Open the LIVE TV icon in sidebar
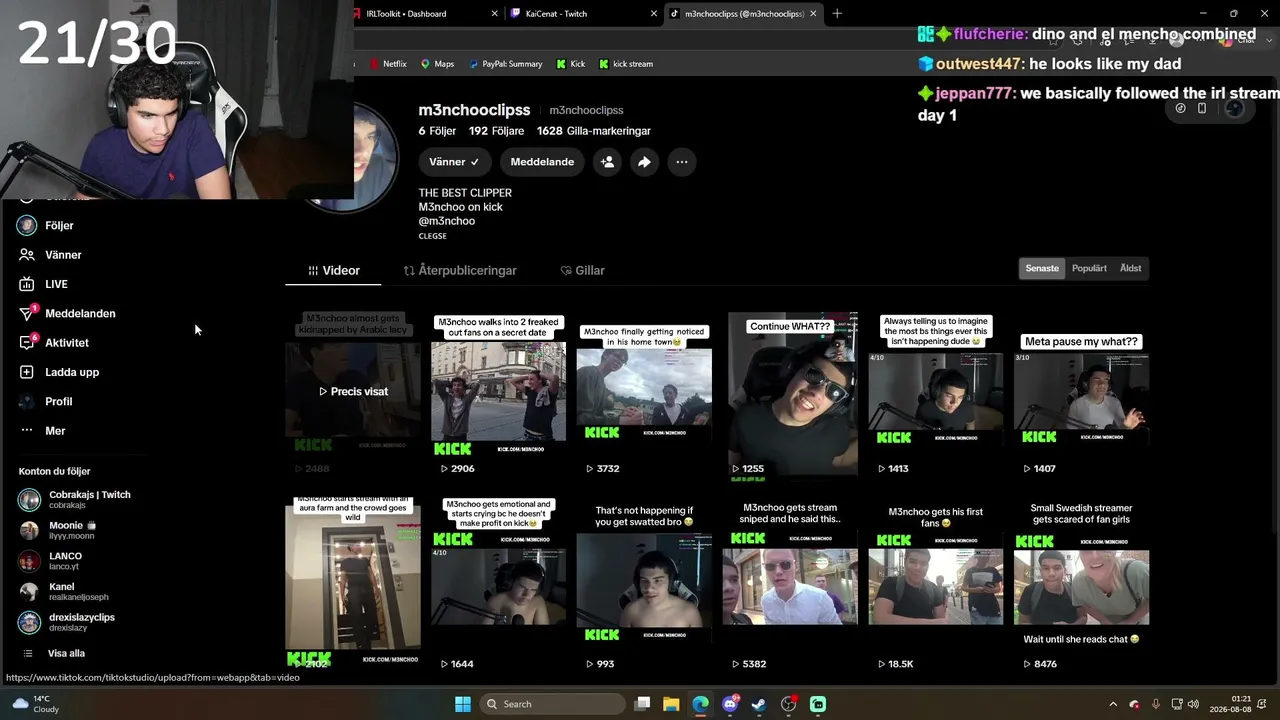The image size is (1280, 720). (x=27, y=284)
